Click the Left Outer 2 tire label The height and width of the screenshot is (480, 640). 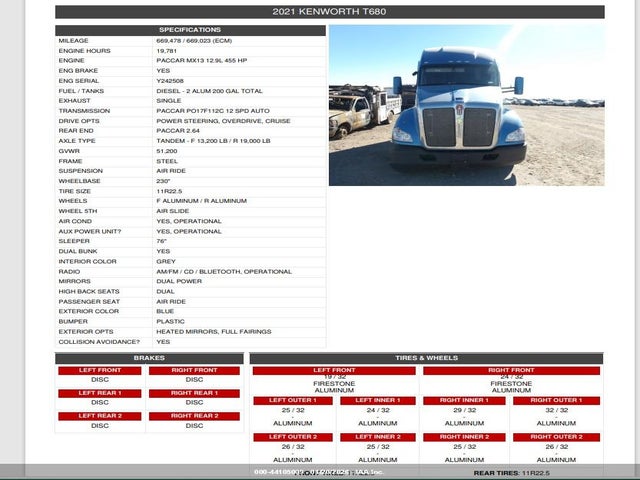293,437
